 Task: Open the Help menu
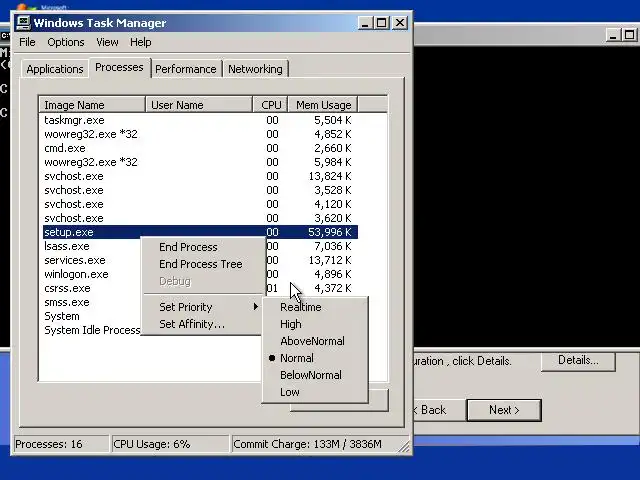[141, 42]
